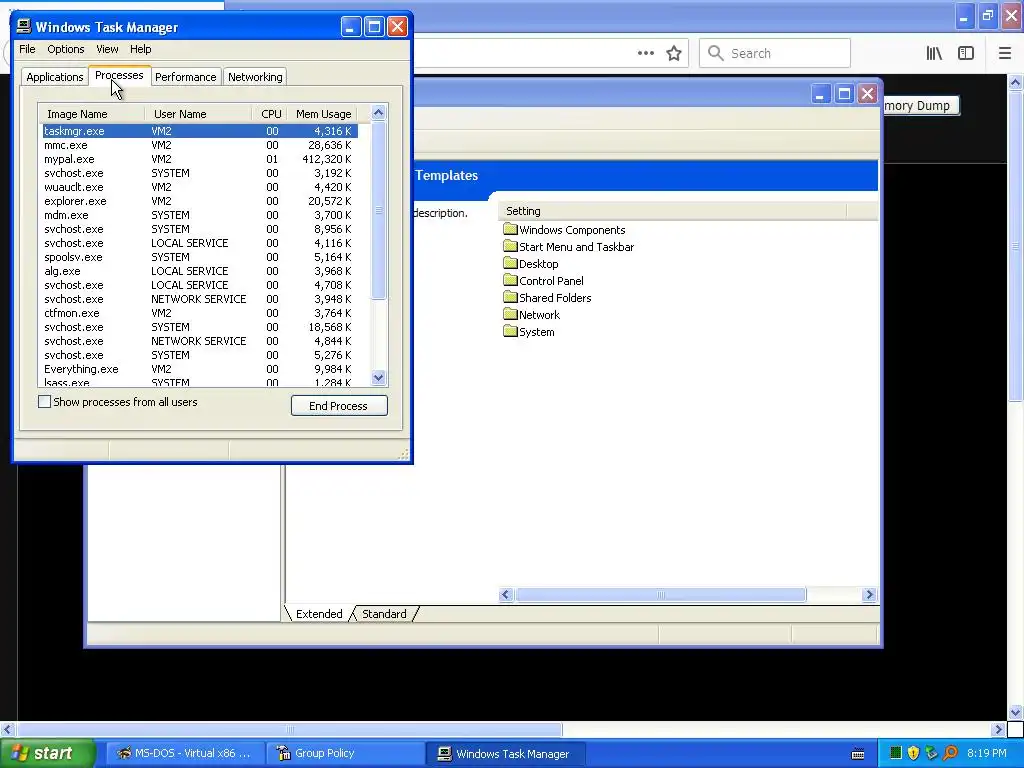Select the mdm.exe process row

click(197, 215)
